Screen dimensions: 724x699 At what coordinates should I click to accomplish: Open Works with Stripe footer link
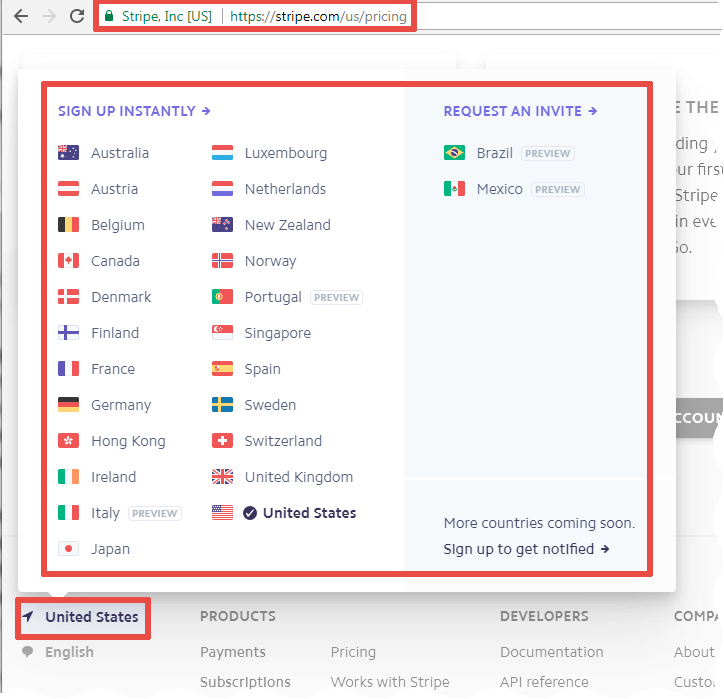click(390, 682)
